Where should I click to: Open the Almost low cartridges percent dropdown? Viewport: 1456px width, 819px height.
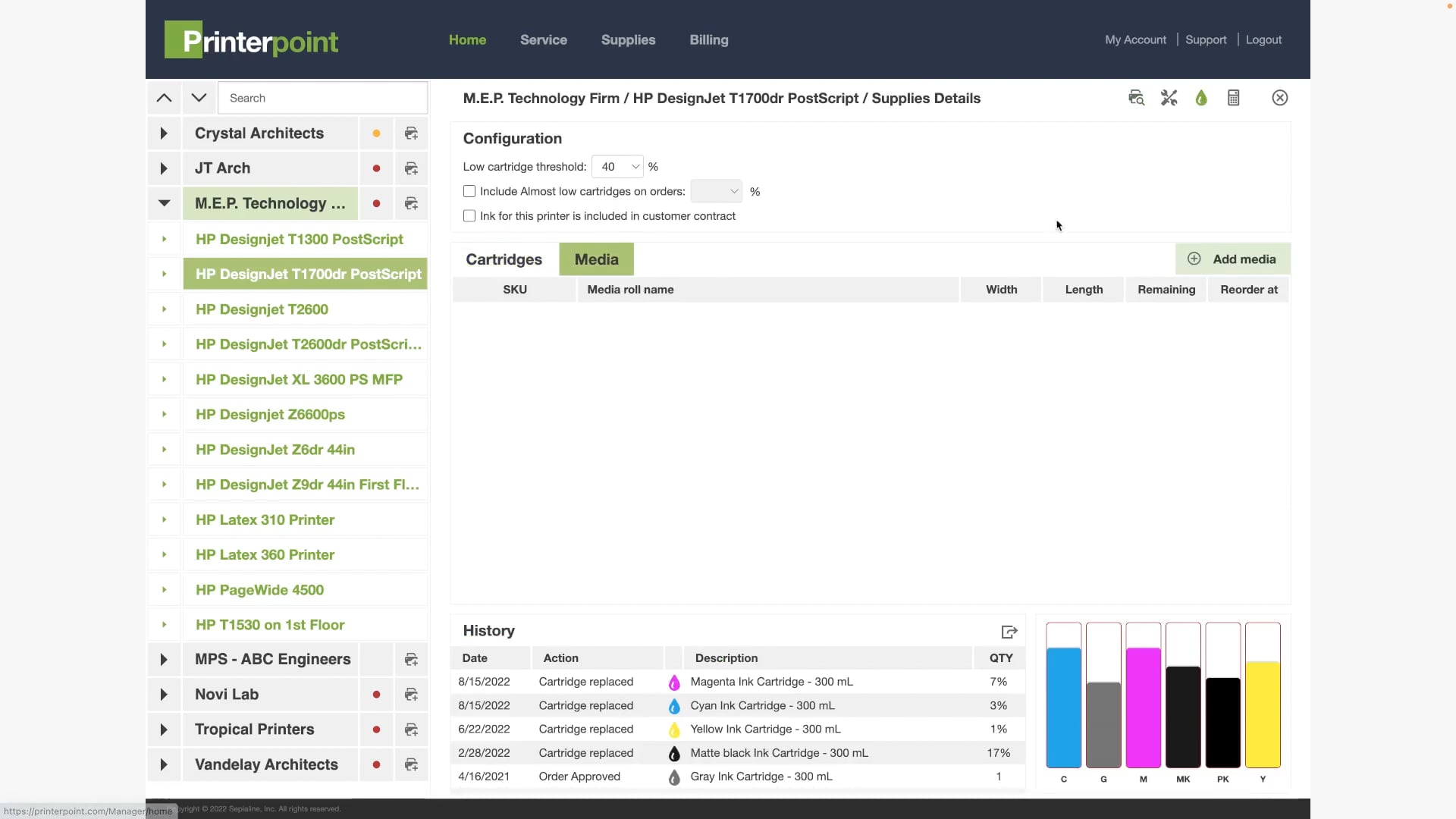[x=716, y=192]
